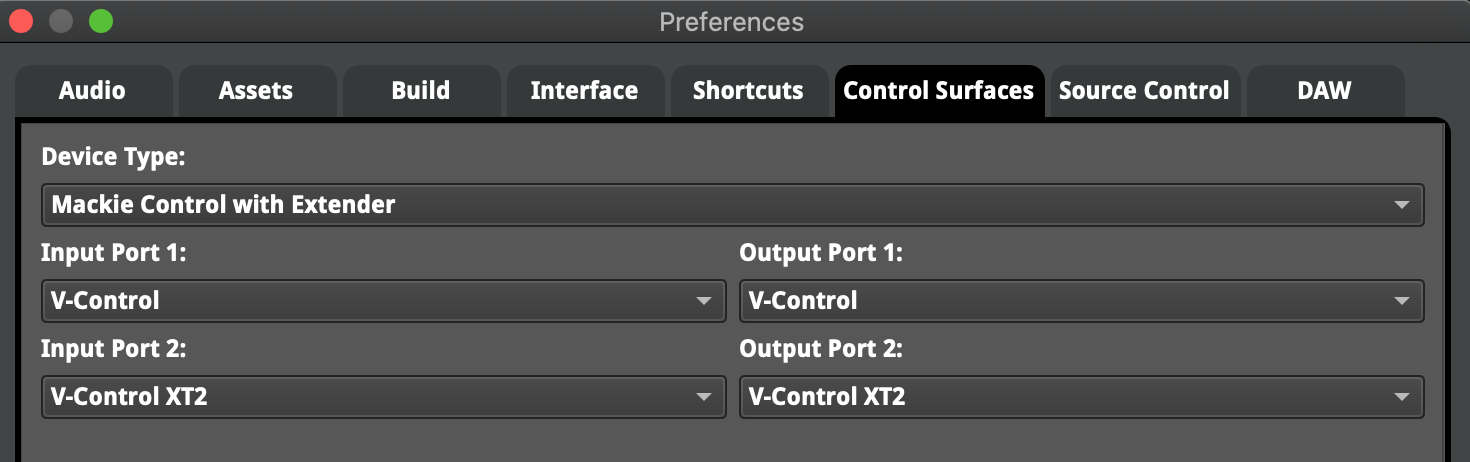Open the DAW preferences tab
The height and width of the screenshot is (462, 1470).
tap(1324, 91)
